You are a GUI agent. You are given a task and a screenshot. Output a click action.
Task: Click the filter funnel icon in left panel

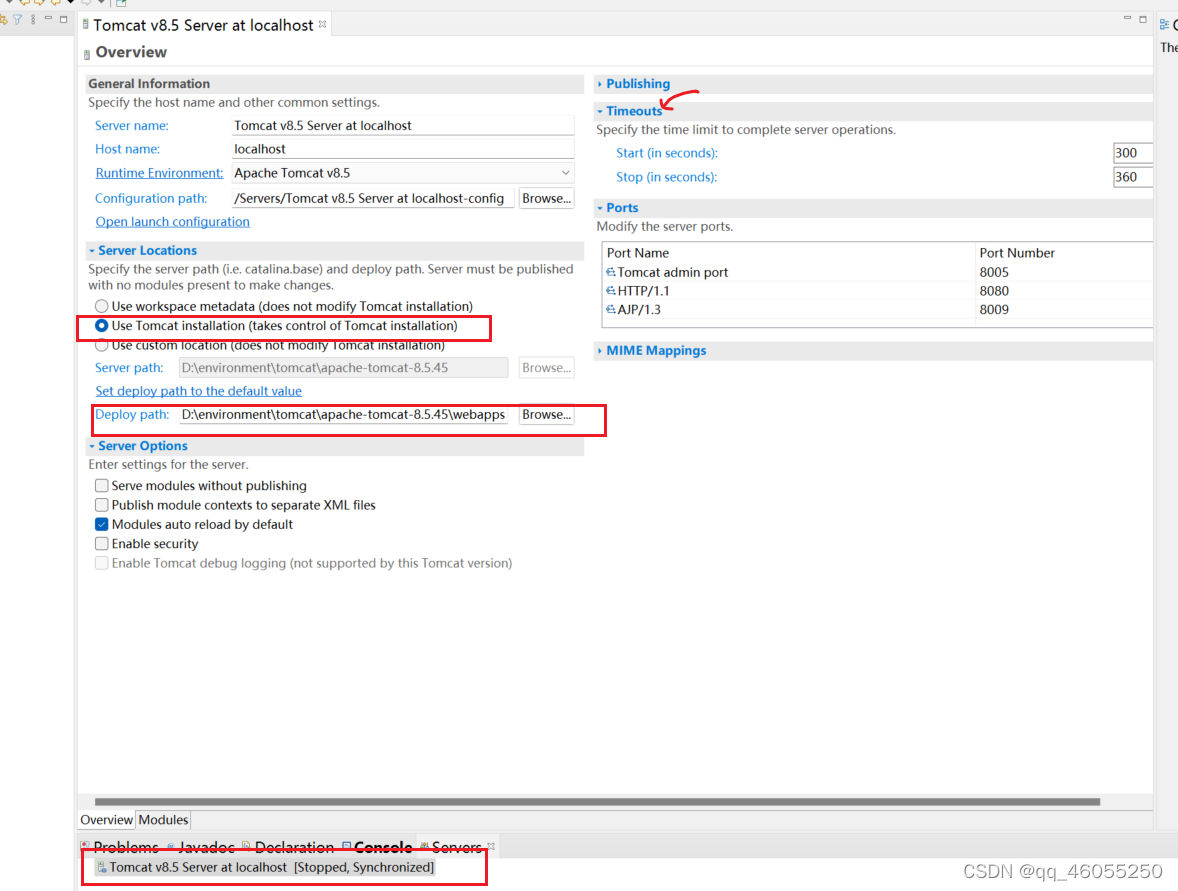pyautogui.click(x=17, y=20)
